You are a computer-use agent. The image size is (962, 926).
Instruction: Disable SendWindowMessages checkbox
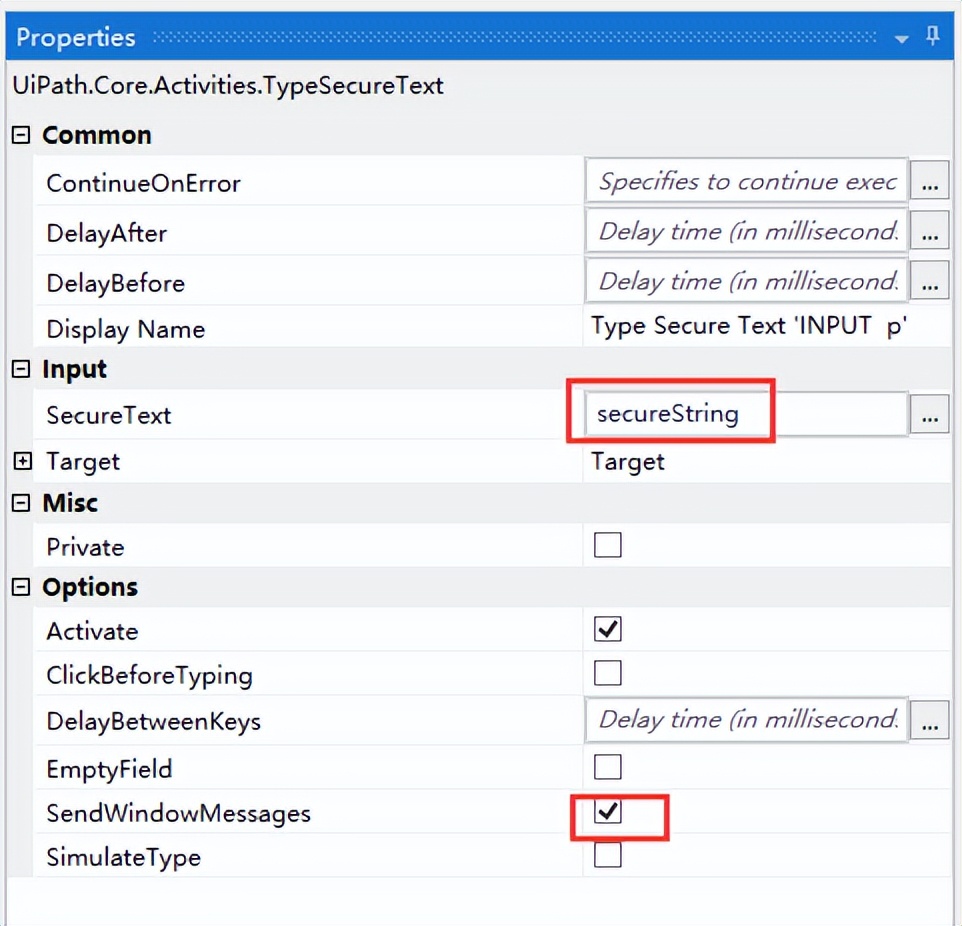(608, 812)
